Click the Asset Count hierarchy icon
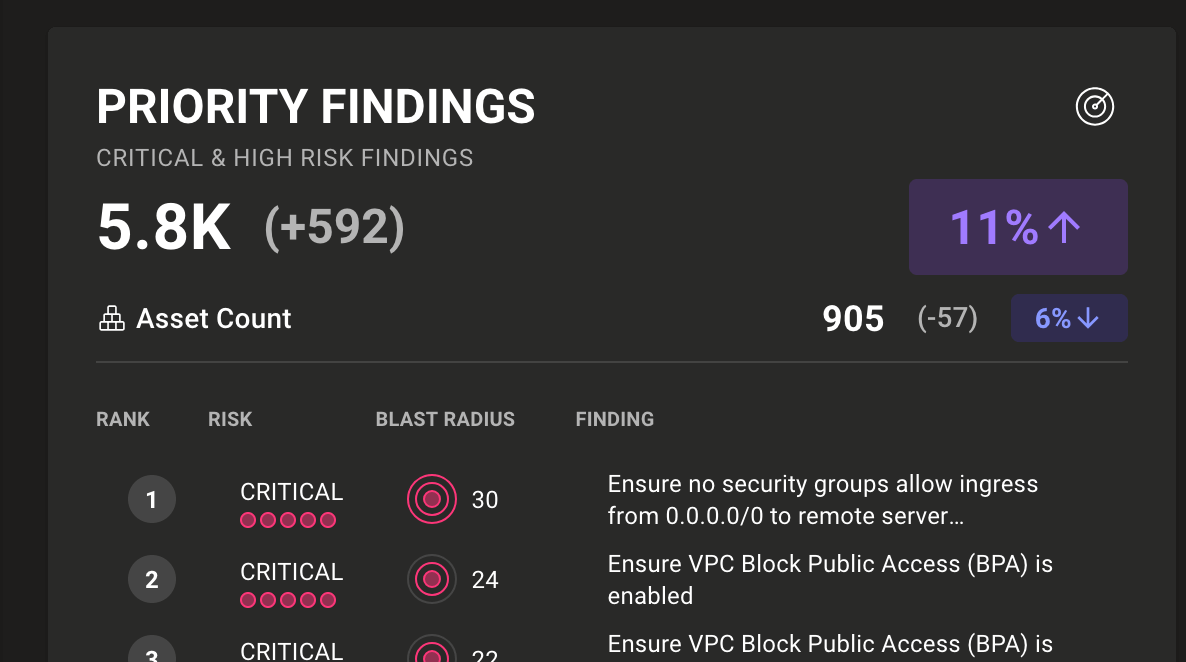 (x=111, y=318)
